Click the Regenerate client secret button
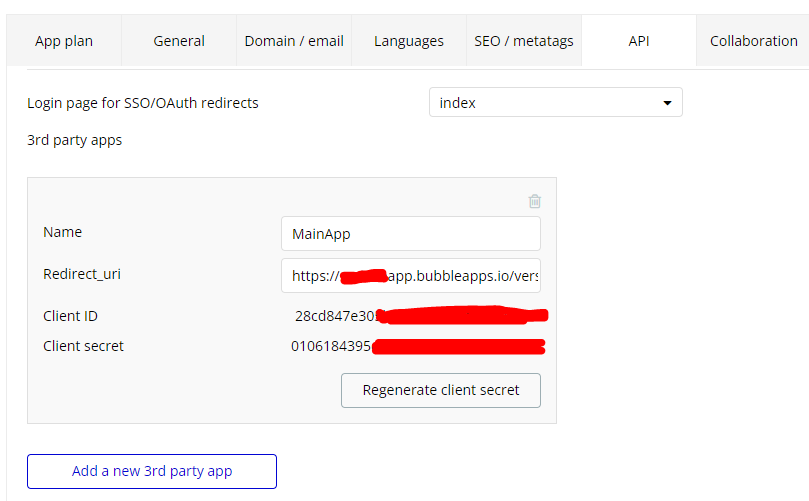 point(441,390)
